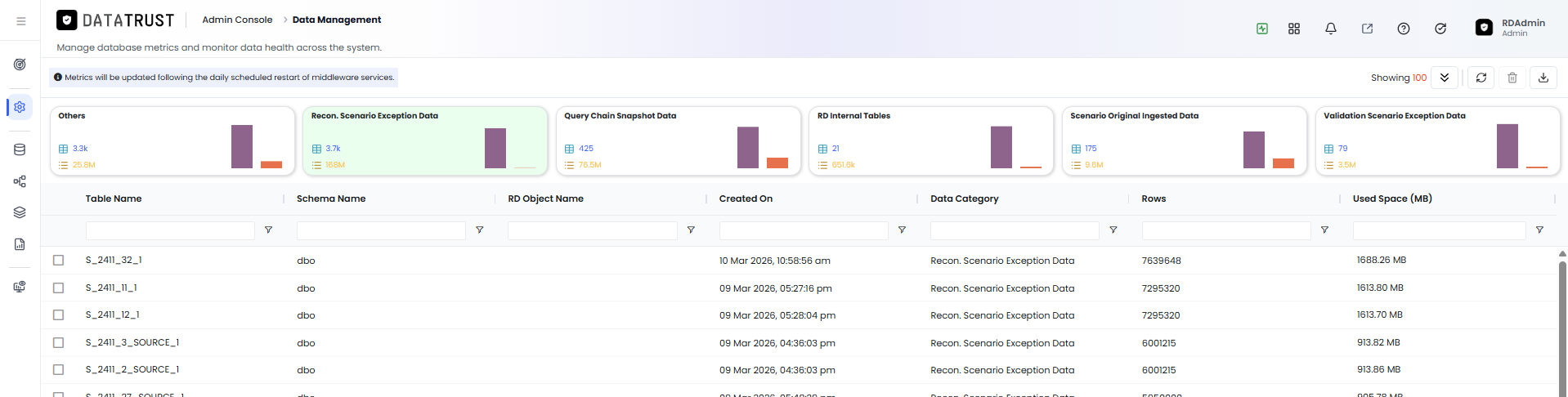Click the RD Object Name filter funnel
The width and height of the screenshot is (1568, 397).
[691, 230]
